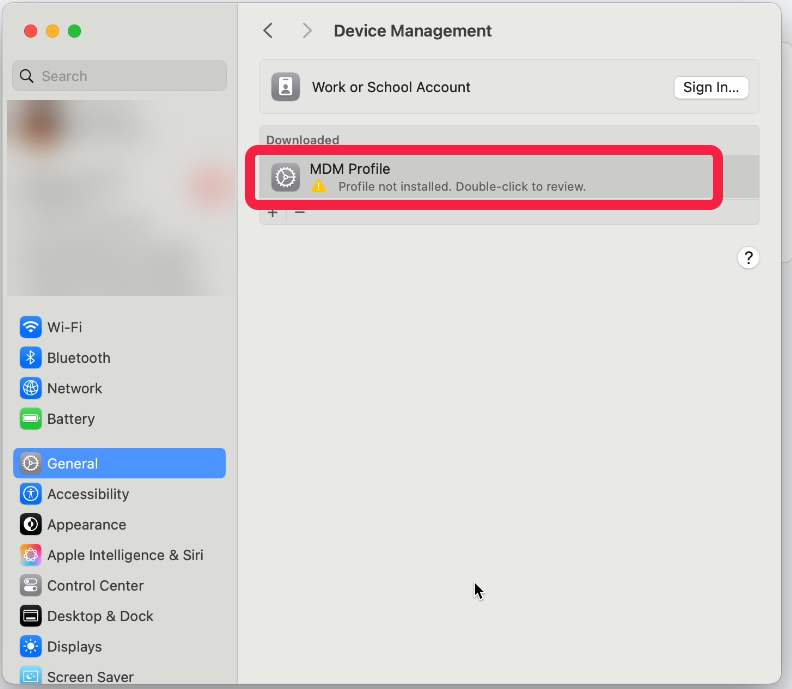Open Network settings

tap(119, 388)
